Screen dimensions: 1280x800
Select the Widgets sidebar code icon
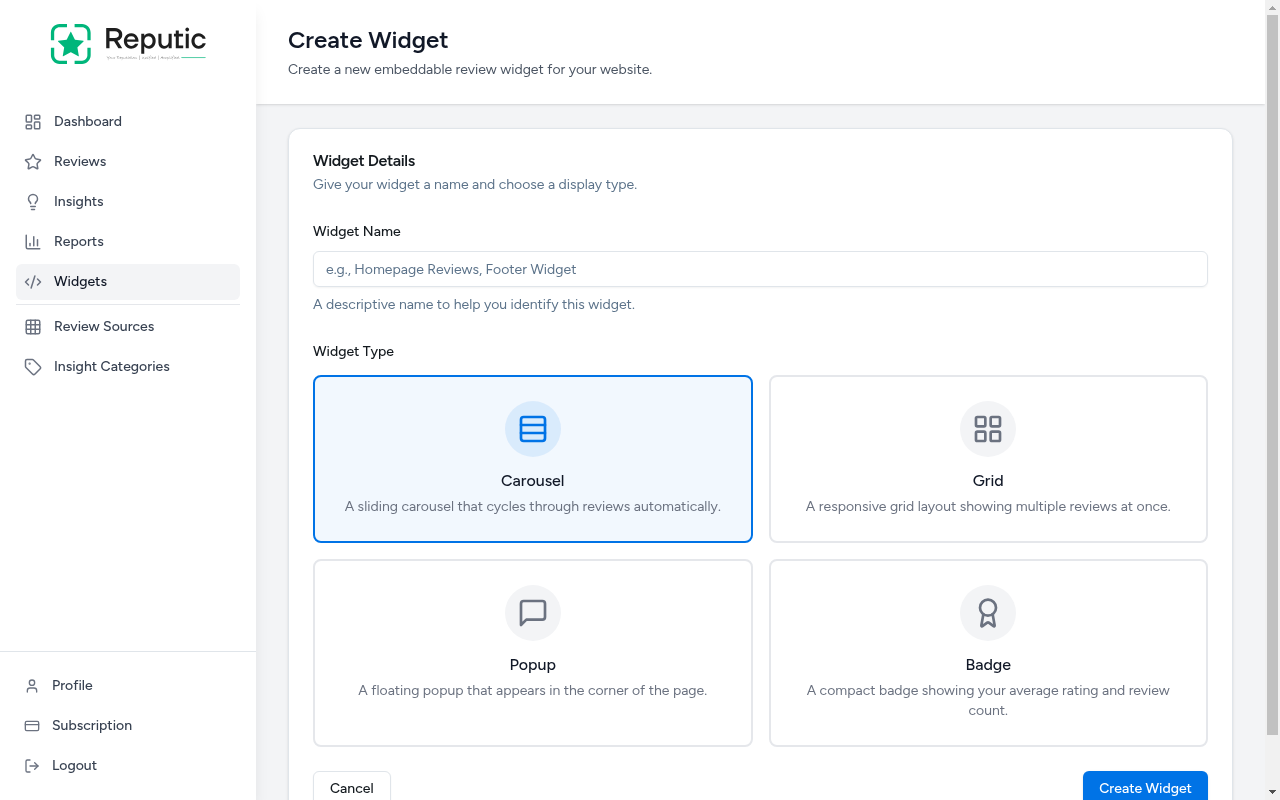tap(33, 282)
